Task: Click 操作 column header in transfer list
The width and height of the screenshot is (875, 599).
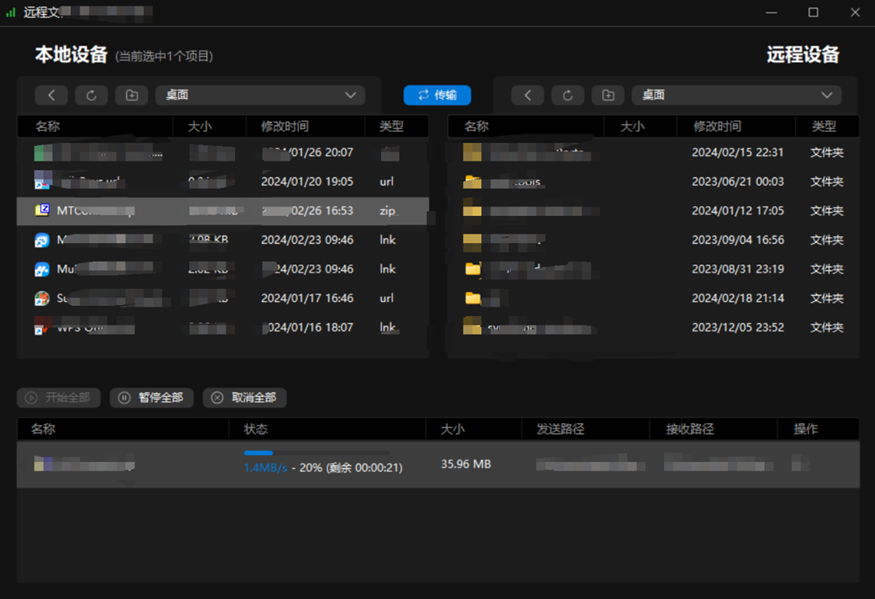Action: (x=806, y=429)
